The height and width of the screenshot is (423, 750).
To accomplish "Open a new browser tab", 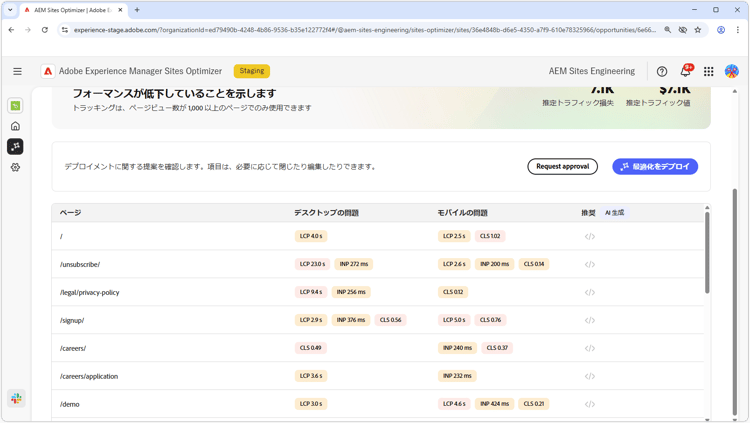I will [137, 10].
